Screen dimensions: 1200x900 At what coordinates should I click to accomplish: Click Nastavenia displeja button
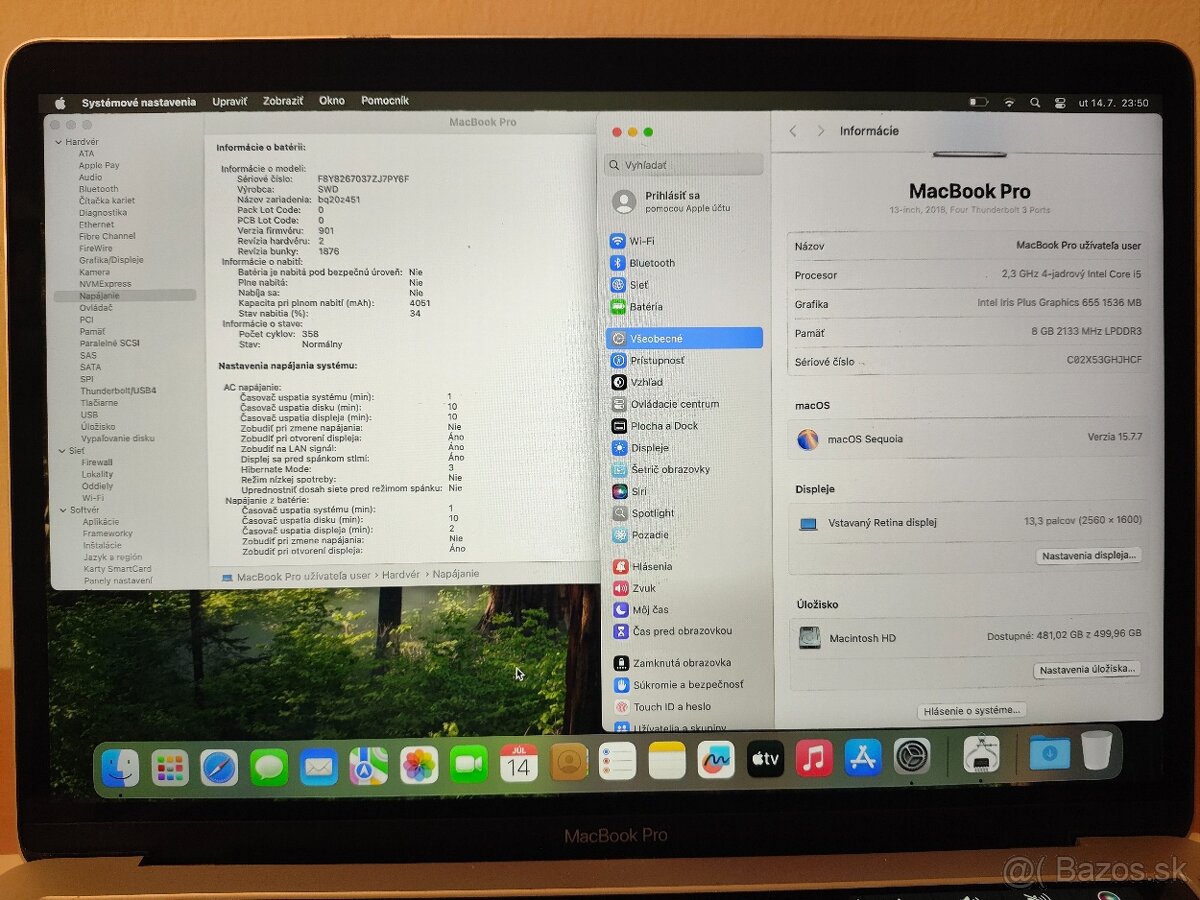pos(1088,555)
